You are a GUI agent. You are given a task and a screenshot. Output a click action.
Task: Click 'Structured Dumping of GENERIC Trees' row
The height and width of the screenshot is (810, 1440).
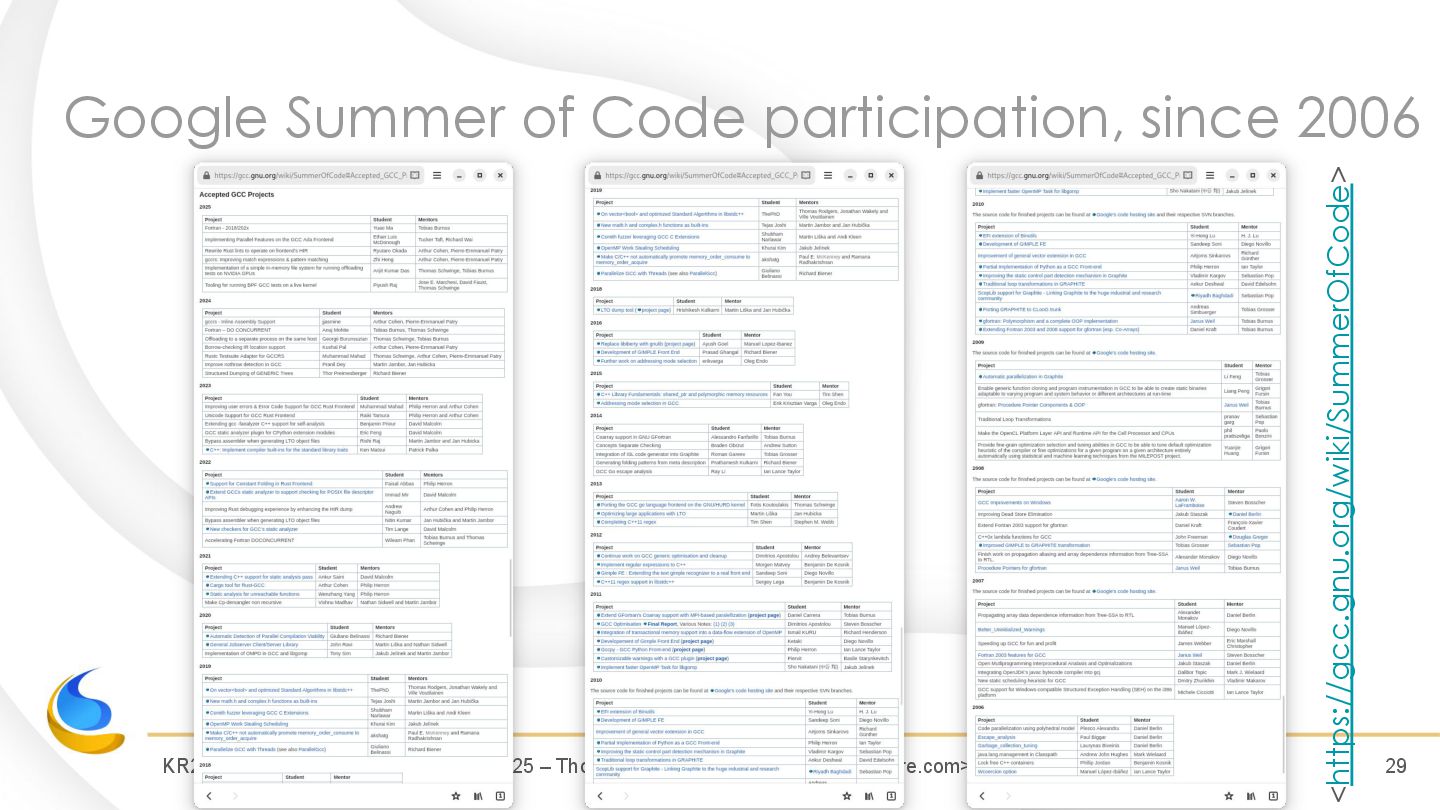[x=353, y=373]
